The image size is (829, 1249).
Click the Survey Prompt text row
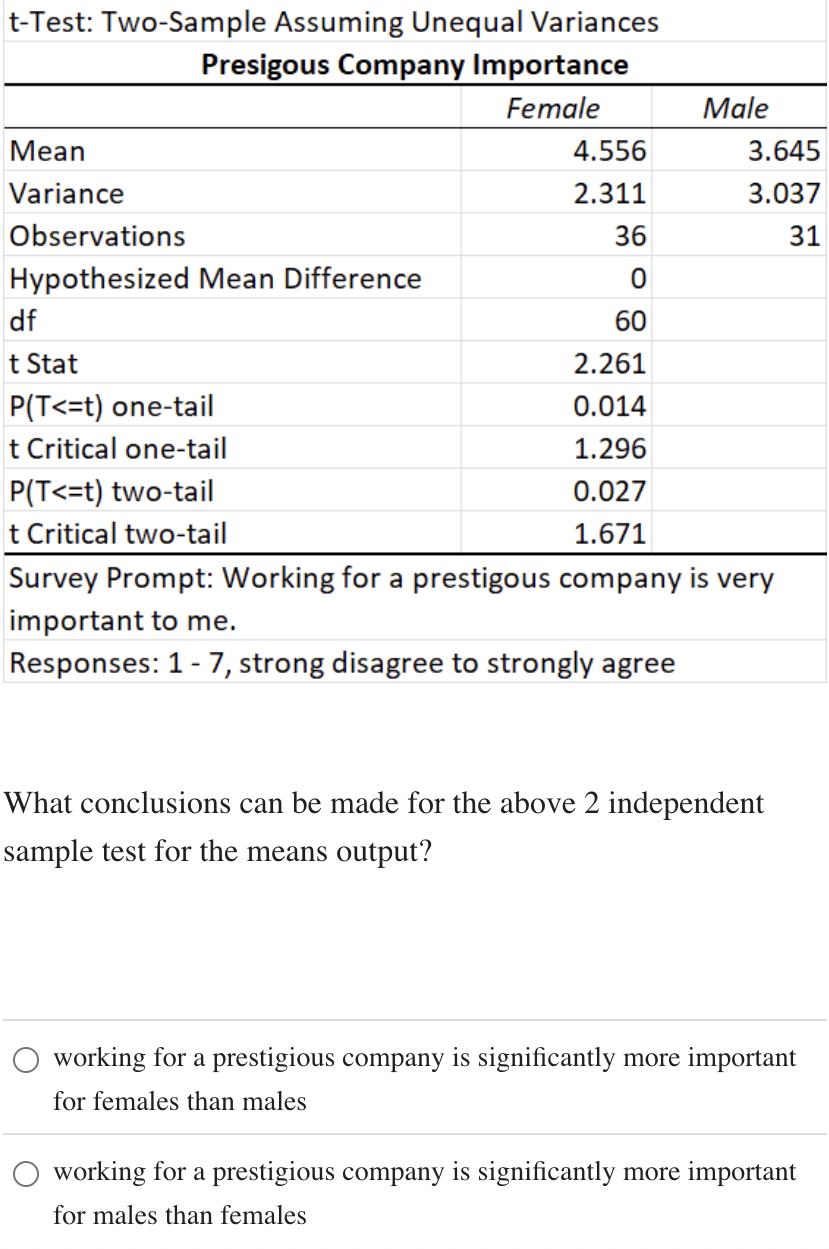tap(390, 598)
